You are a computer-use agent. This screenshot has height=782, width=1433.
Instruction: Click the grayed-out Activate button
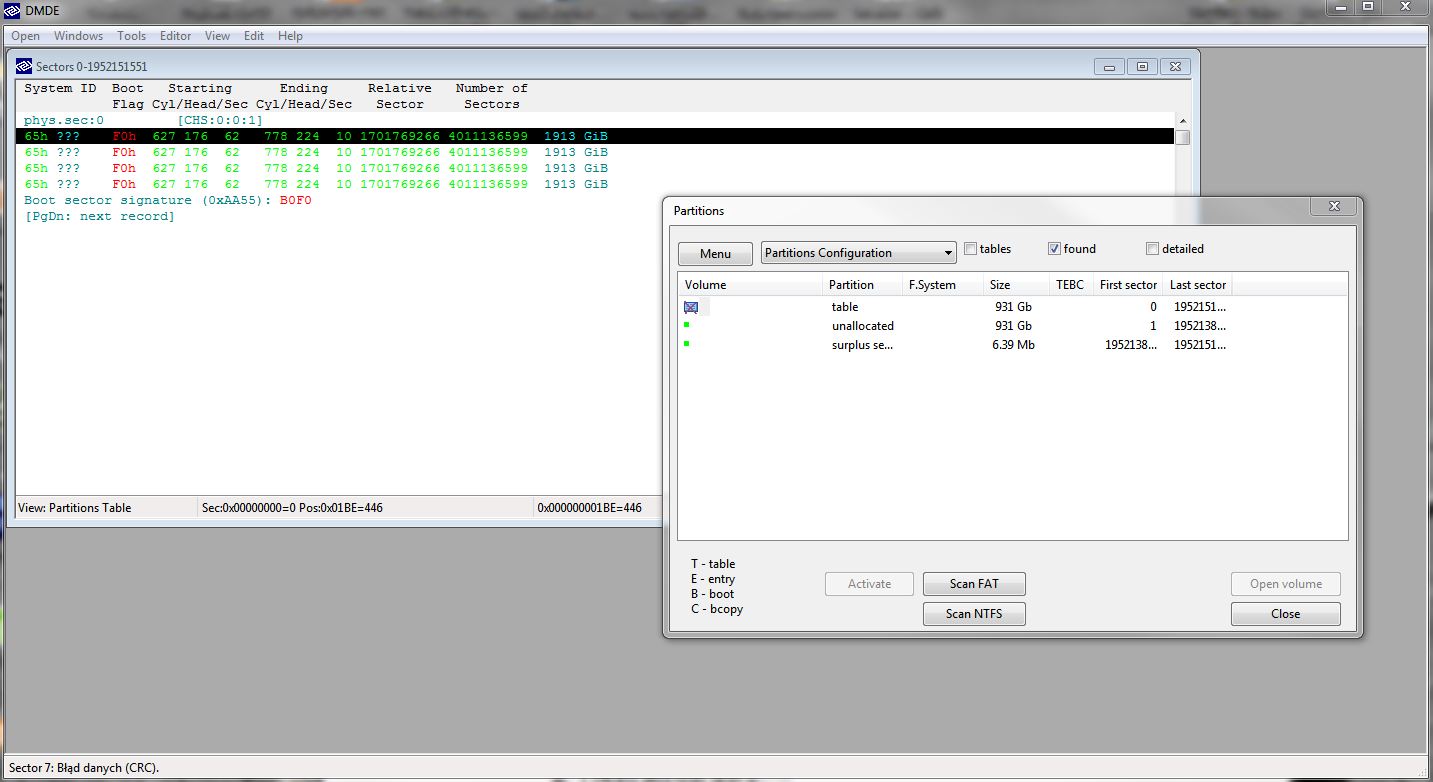pos(869,584)
